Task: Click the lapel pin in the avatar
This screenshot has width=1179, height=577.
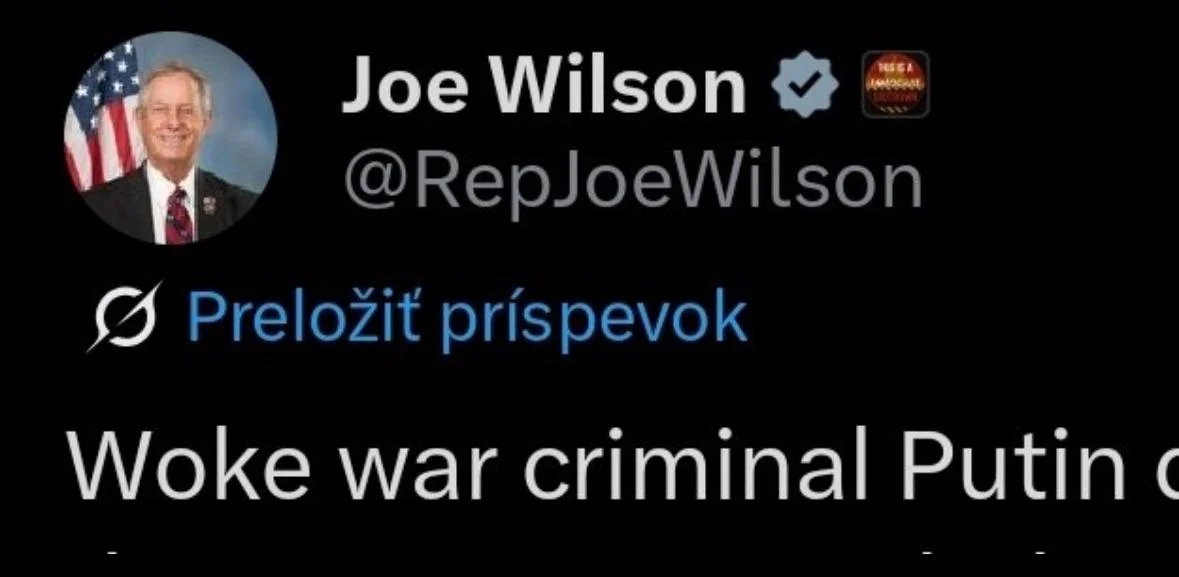Action: pyautogui.click(x=209, y=204)
